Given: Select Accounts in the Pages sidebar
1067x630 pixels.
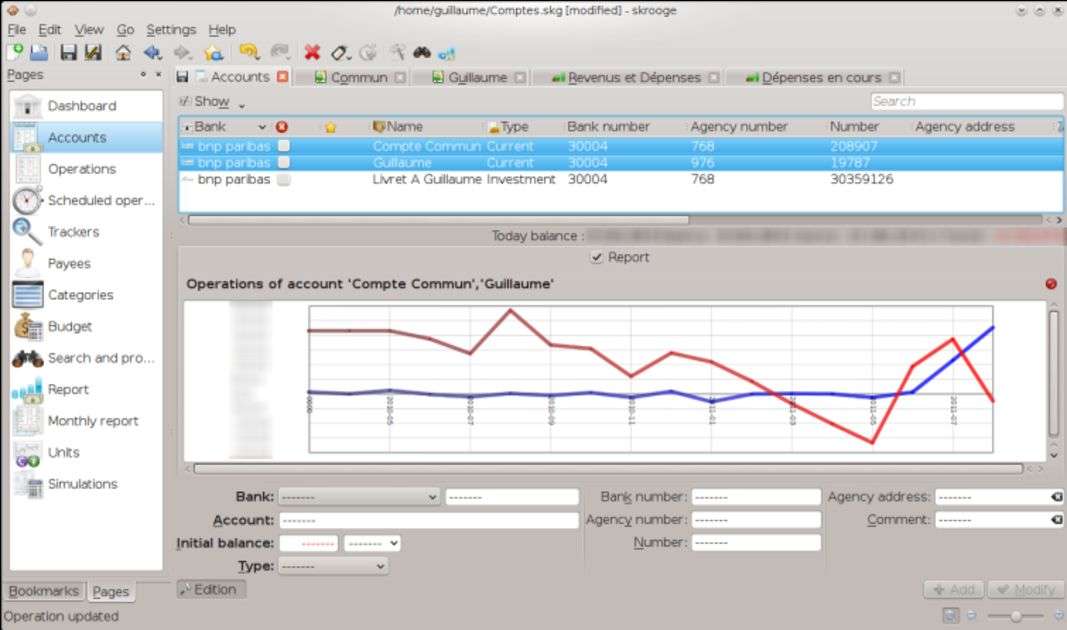Looking at the screenshot, I should (x=86, y=137).
